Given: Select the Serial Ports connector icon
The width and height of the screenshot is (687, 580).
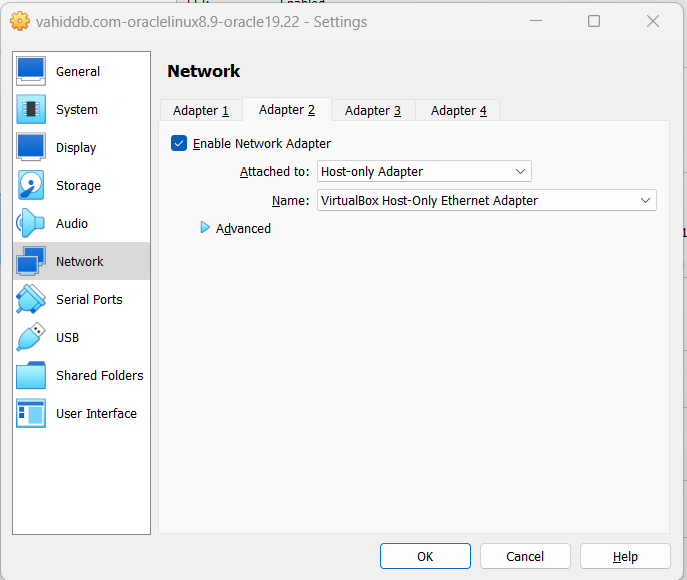Looking at the screenshot, I should click(x=31, y=299).
